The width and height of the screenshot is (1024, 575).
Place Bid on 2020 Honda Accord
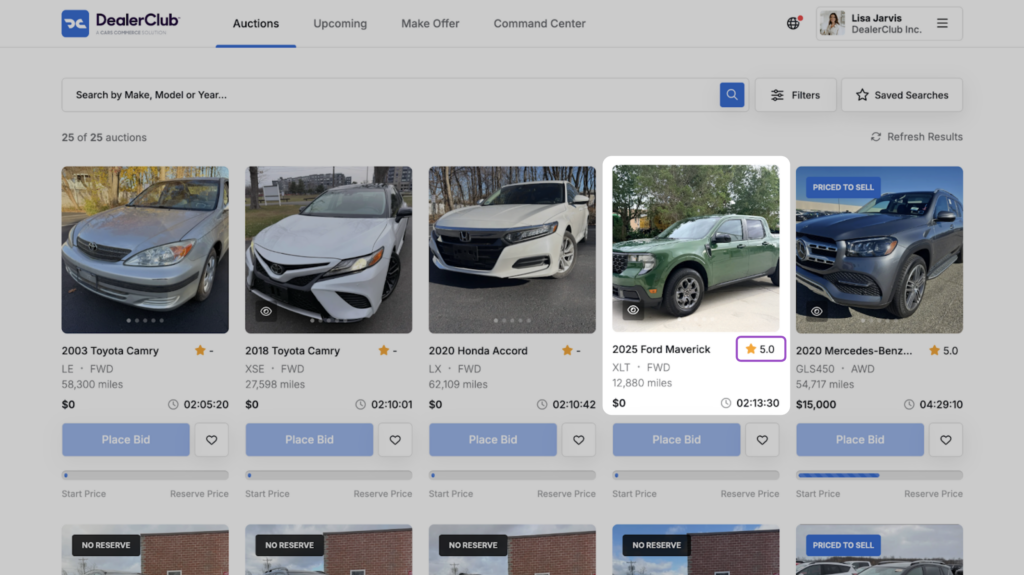(x=493, y=440)
